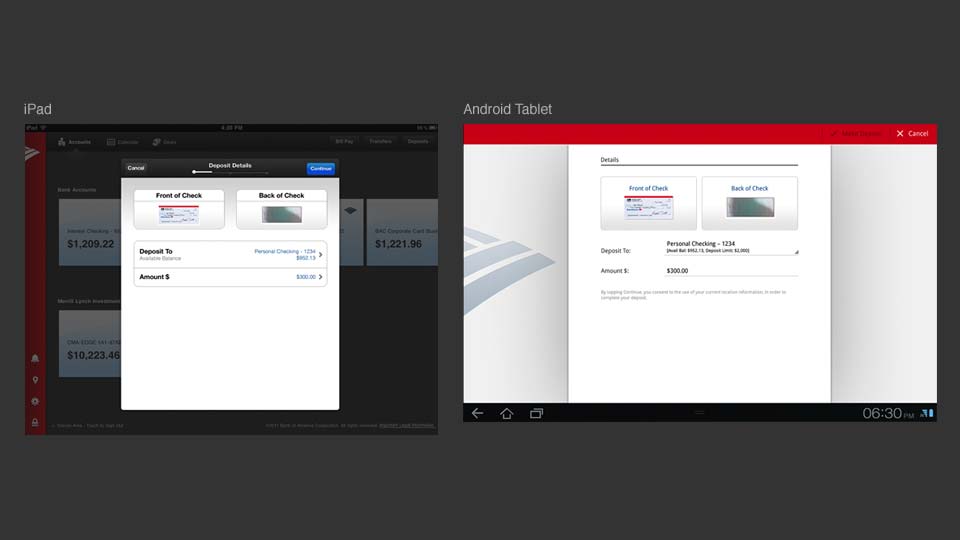Select the $10,223.46 investment account card

pos(90,343)
